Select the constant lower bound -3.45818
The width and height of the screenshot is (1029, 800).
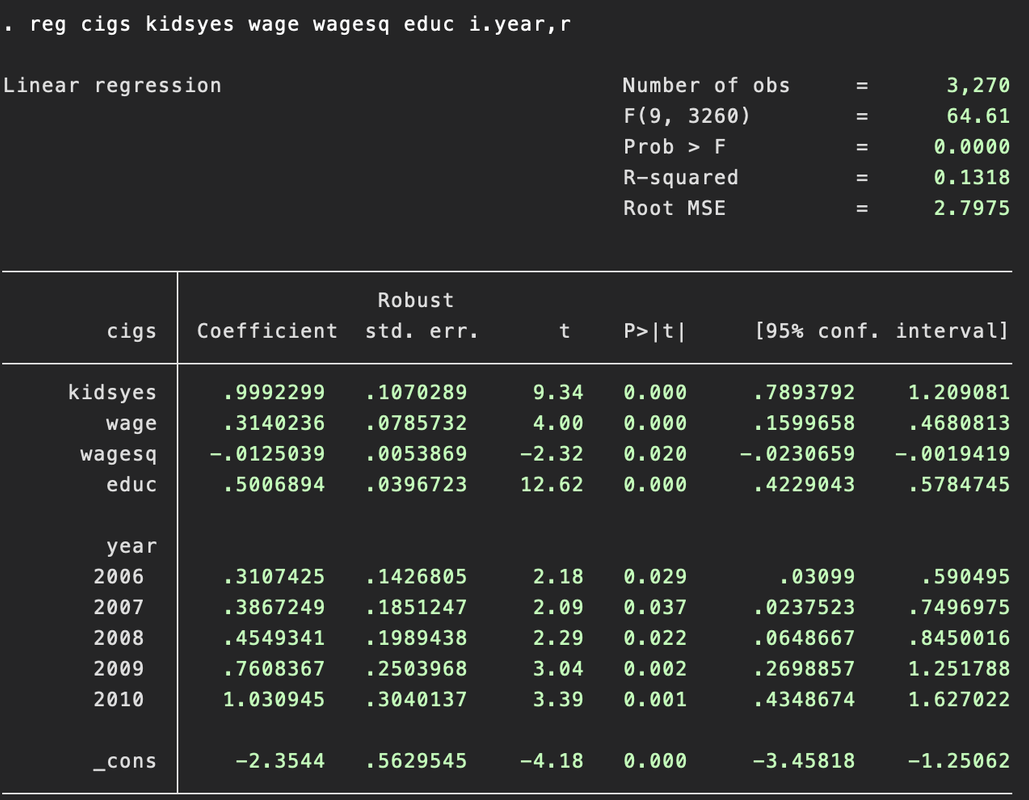[x=804, y=761]
